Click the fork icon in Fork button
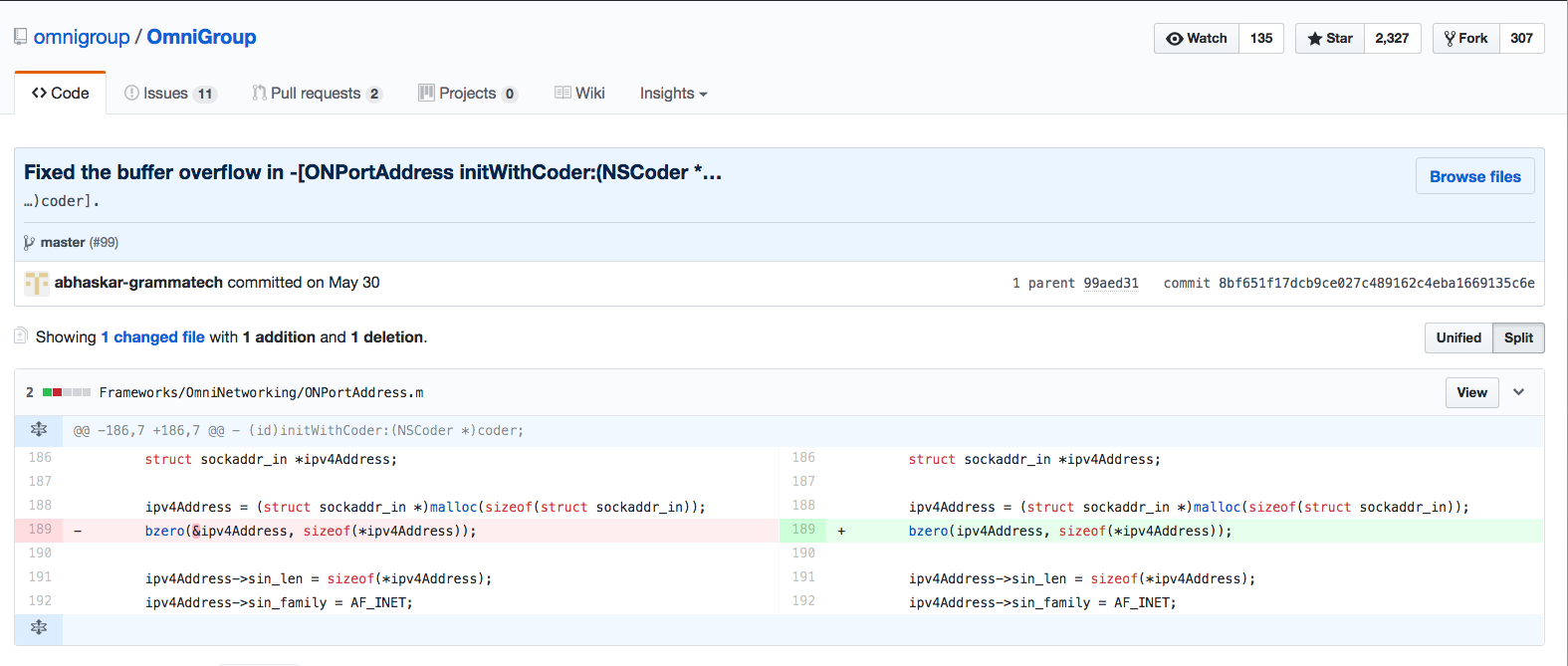The height and width of the screenshot is (666, 1568). click(x=1450, y=39)
